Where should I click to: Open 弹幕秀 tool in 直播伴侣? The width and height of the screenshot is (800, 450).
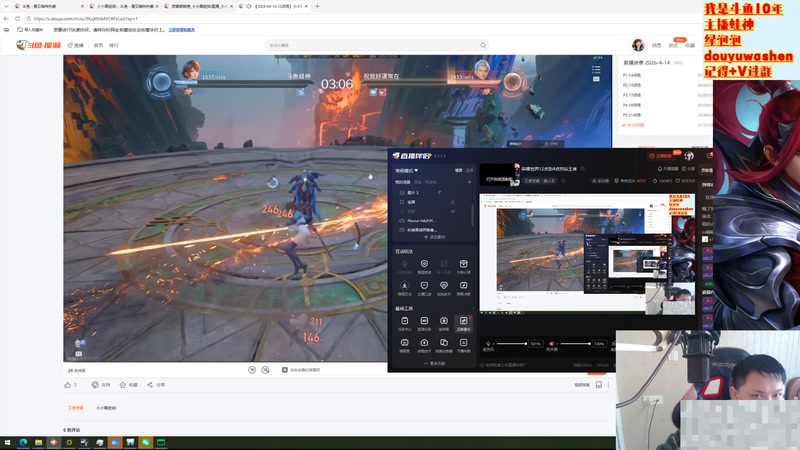click(405, 344)
